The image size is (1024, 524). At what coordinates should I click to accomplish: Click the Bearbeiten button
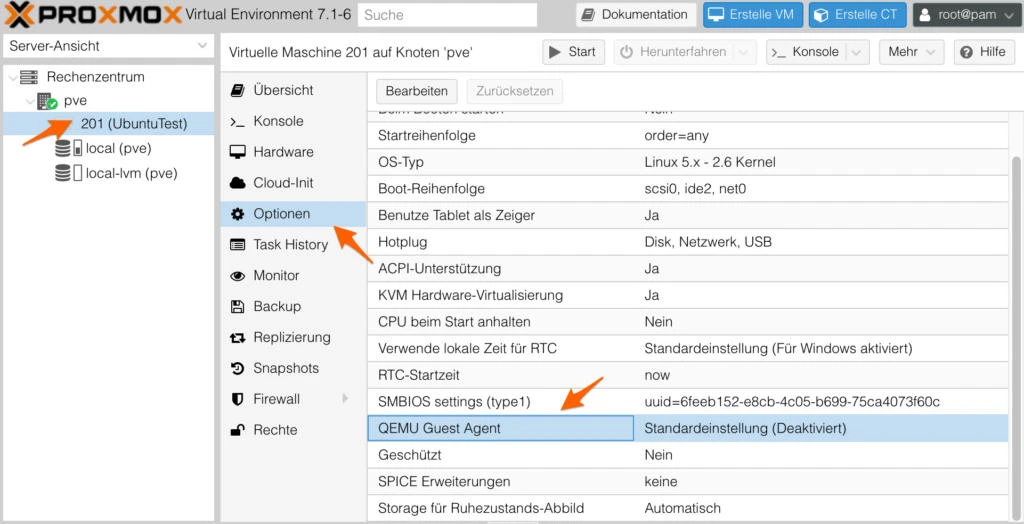pyautogui.click(x=417, y=91)
